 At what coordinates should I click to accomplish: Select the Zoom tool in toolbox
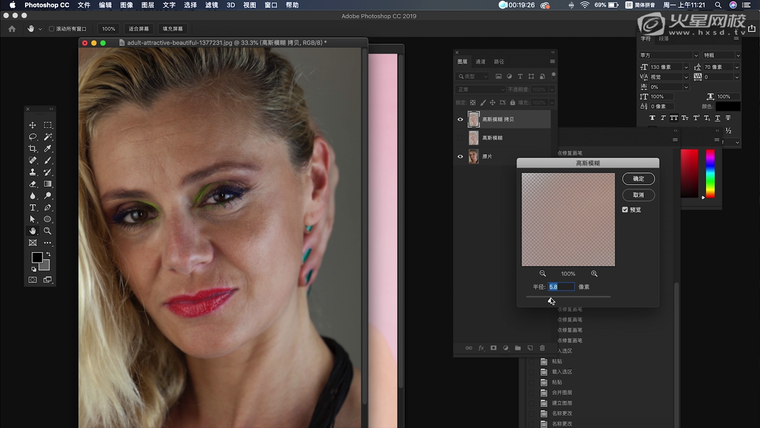coord(47,230)
